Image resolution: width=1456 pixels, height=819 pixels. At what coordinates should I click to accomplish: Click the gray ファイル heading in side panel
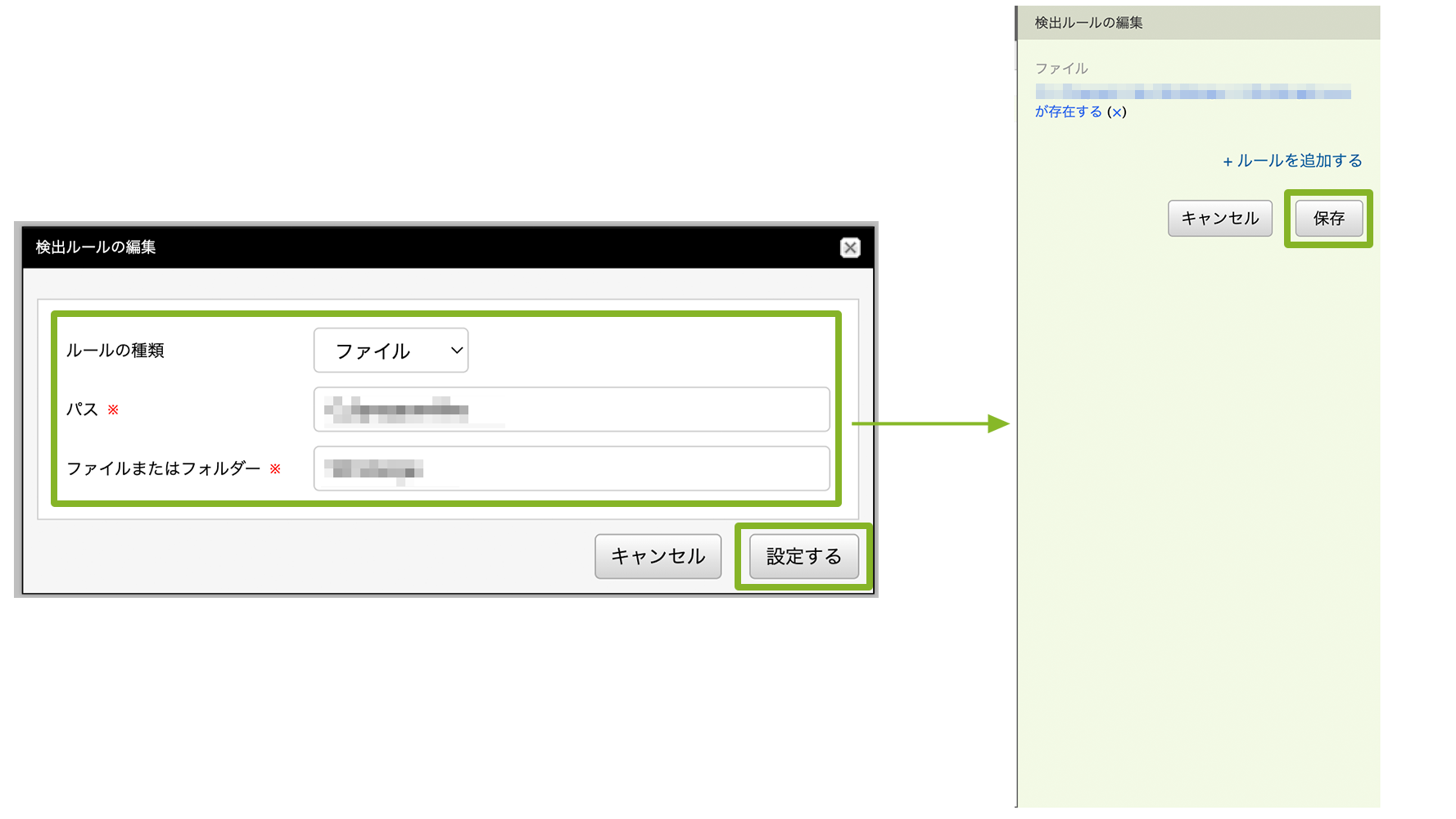(1061, 69)
